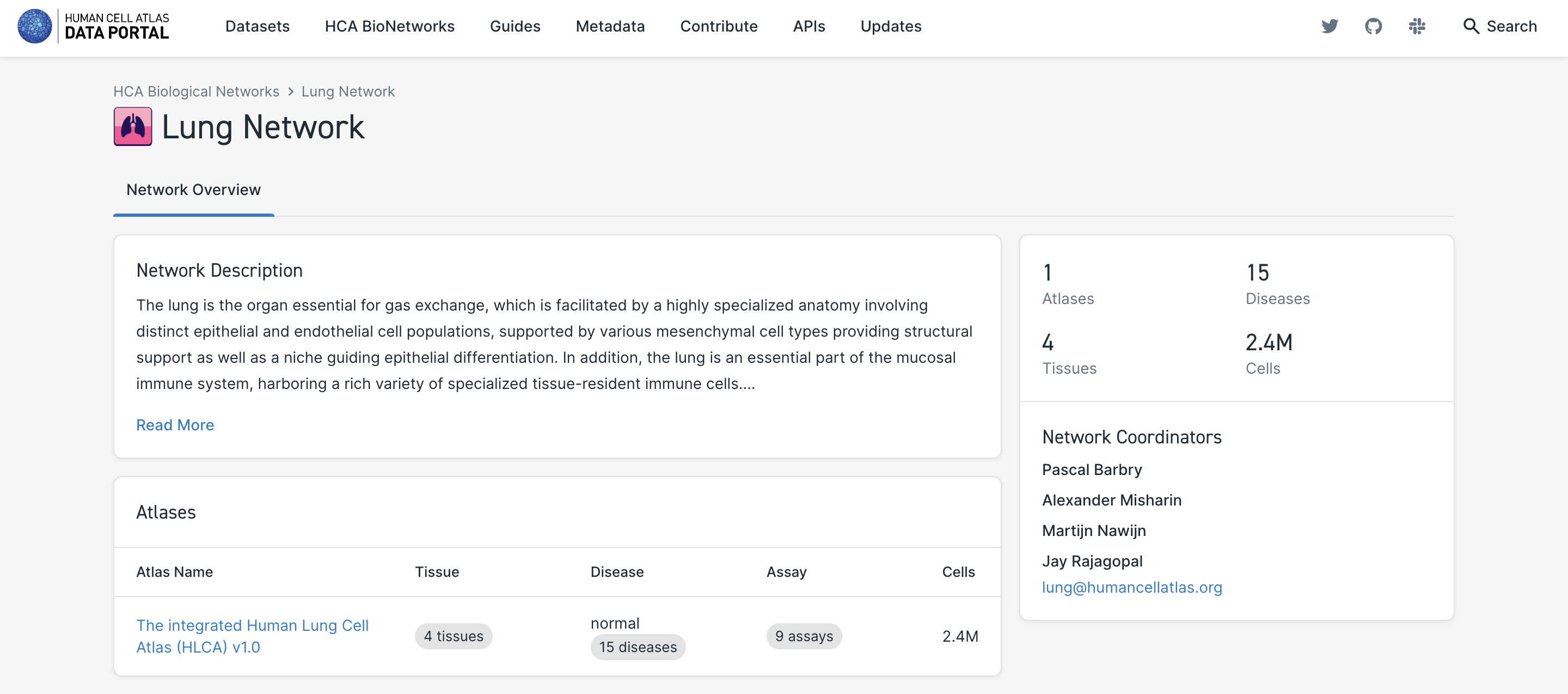Image resolution: width=1568 pixels, height=694 pixels.
Task: Click the Search label in the header
Action: coord(1511,26)
